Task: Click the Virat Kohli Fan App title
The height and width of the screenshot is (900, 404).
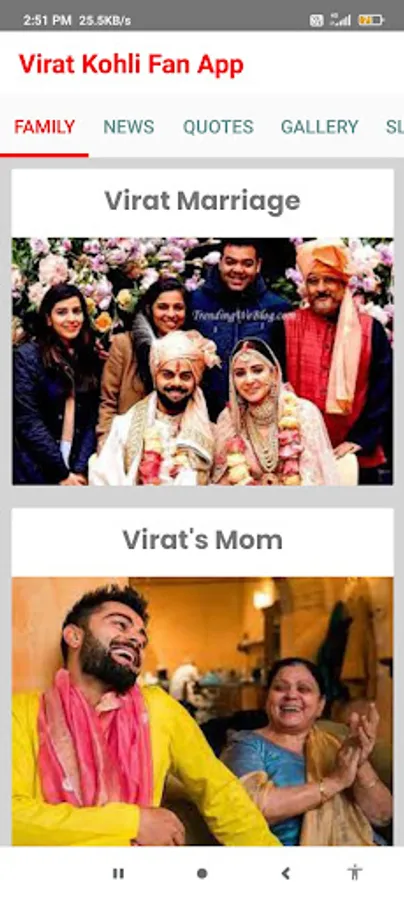Action: pyautogui.click(x=131, y=65)
